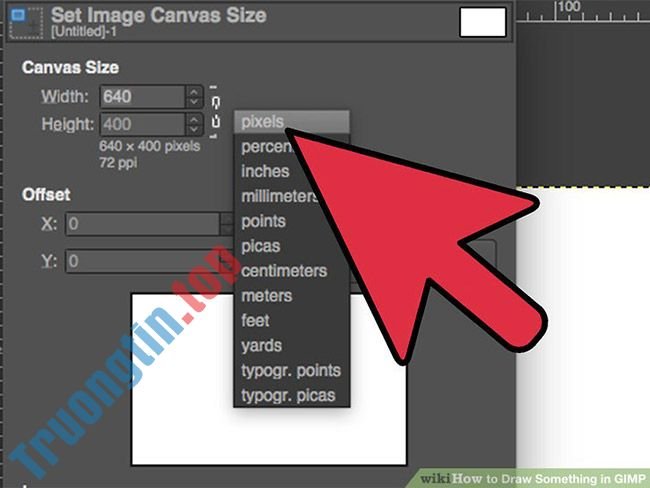The width and height of the screenshot is (650, 488).
Task: Click the white image thumbnail in header
Action: pos(482,22)
